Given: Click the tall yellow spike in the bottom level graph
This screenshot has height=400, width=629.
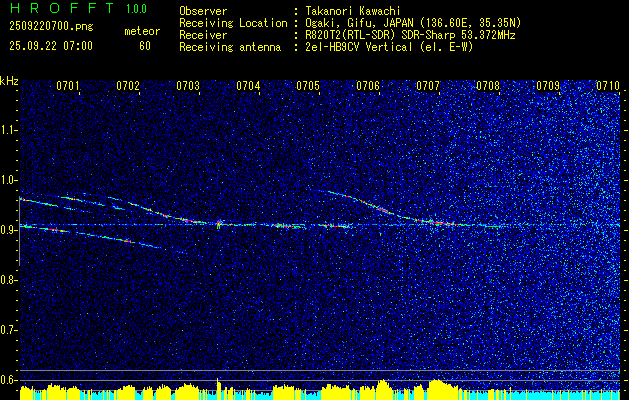Looking at the screenshot, I should pyautogui.click(x=218, y=389).
